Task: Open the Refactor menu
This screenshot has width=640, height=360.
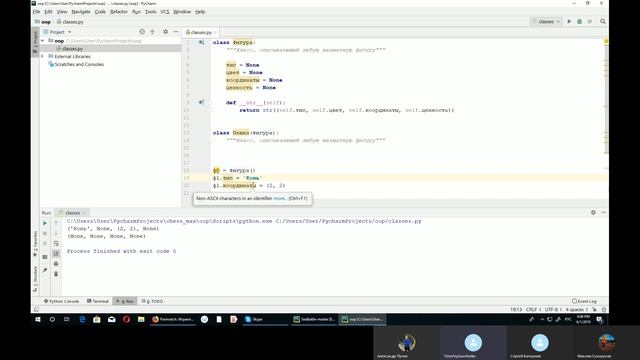Action: [119, 12]
